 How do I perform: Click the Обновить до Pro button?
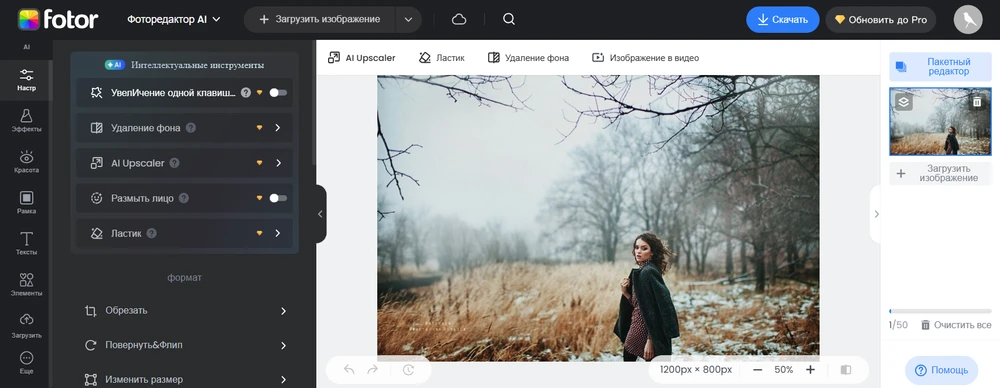click(x=881, y=20)
